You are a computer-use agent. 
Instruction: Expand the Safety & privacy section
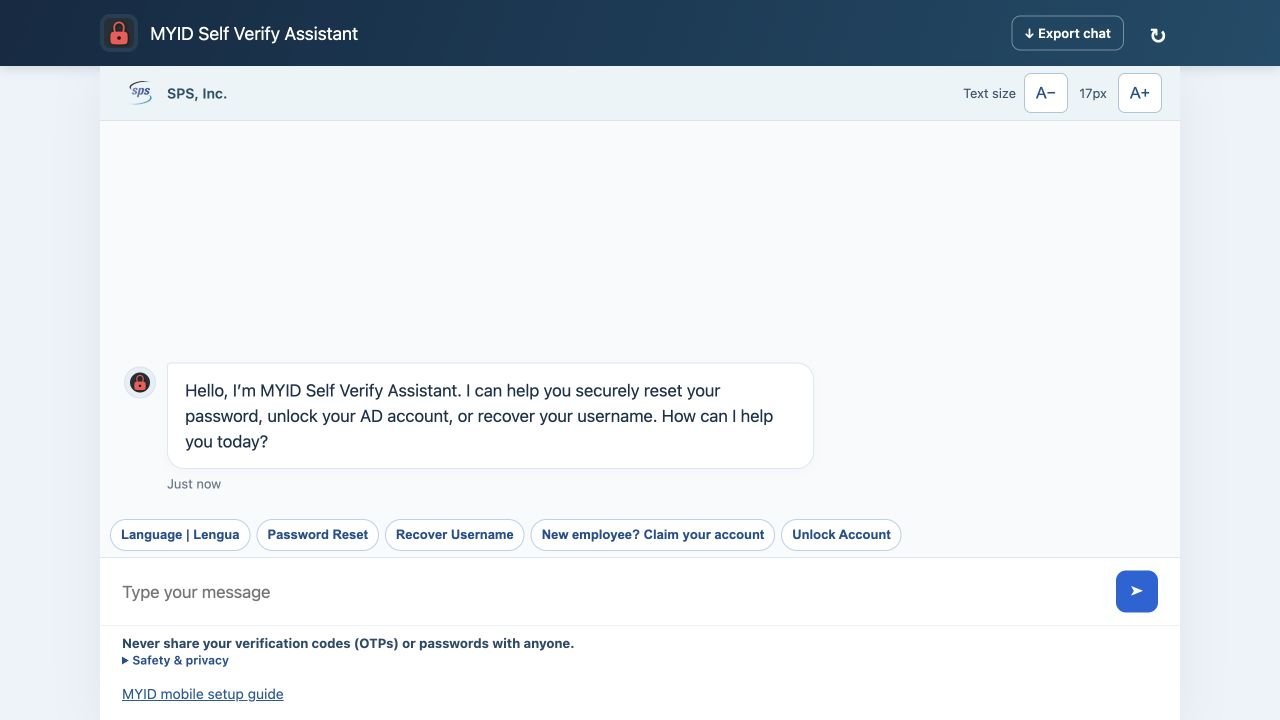pyautogui.click(x=176, y=660)
